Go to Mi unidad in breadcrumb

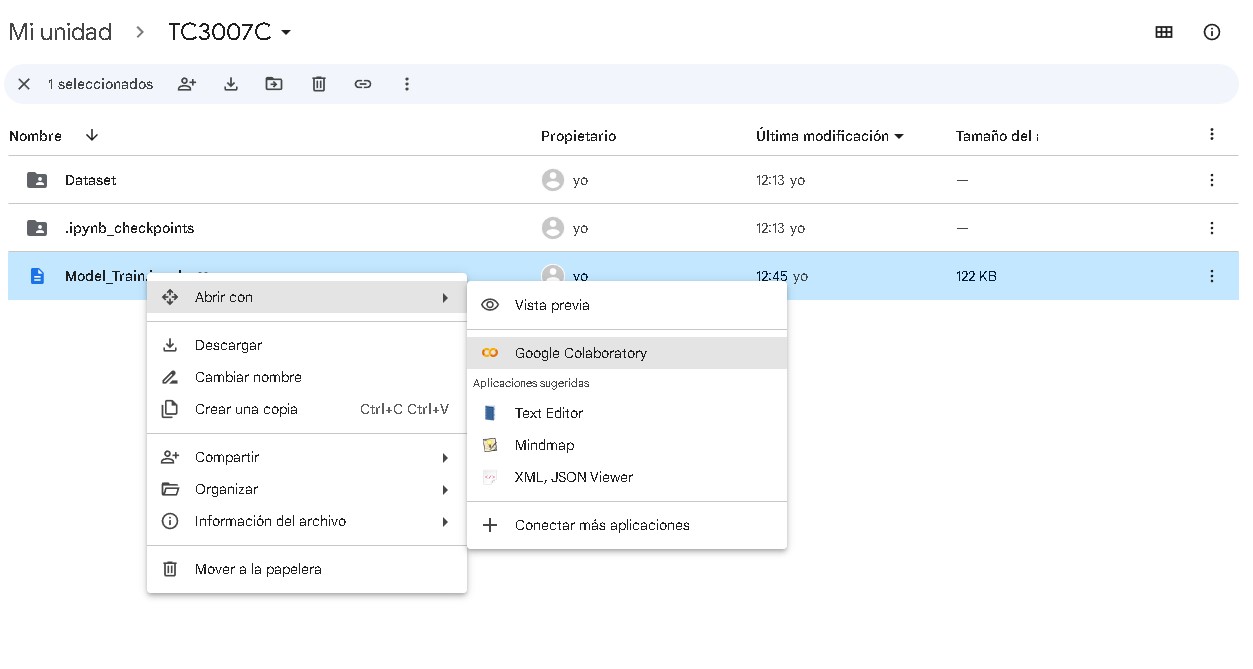point(60,32)
